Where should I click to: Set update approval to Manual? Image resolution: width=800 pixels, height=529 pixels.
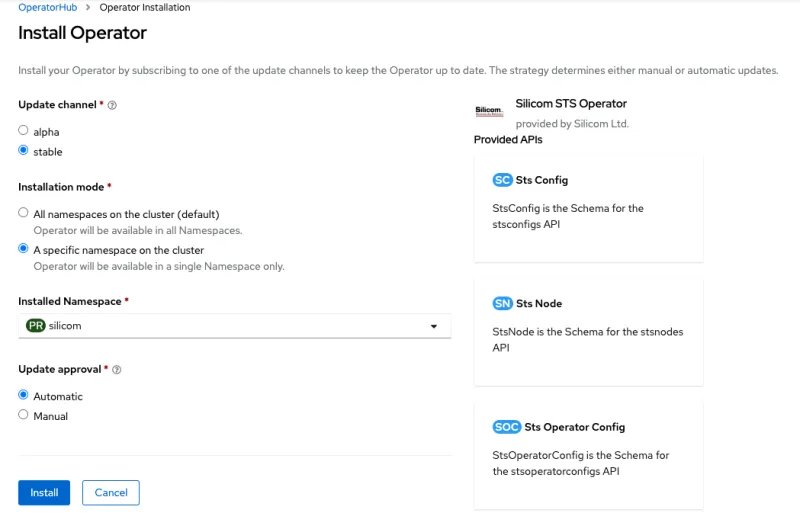coord(23,415)
